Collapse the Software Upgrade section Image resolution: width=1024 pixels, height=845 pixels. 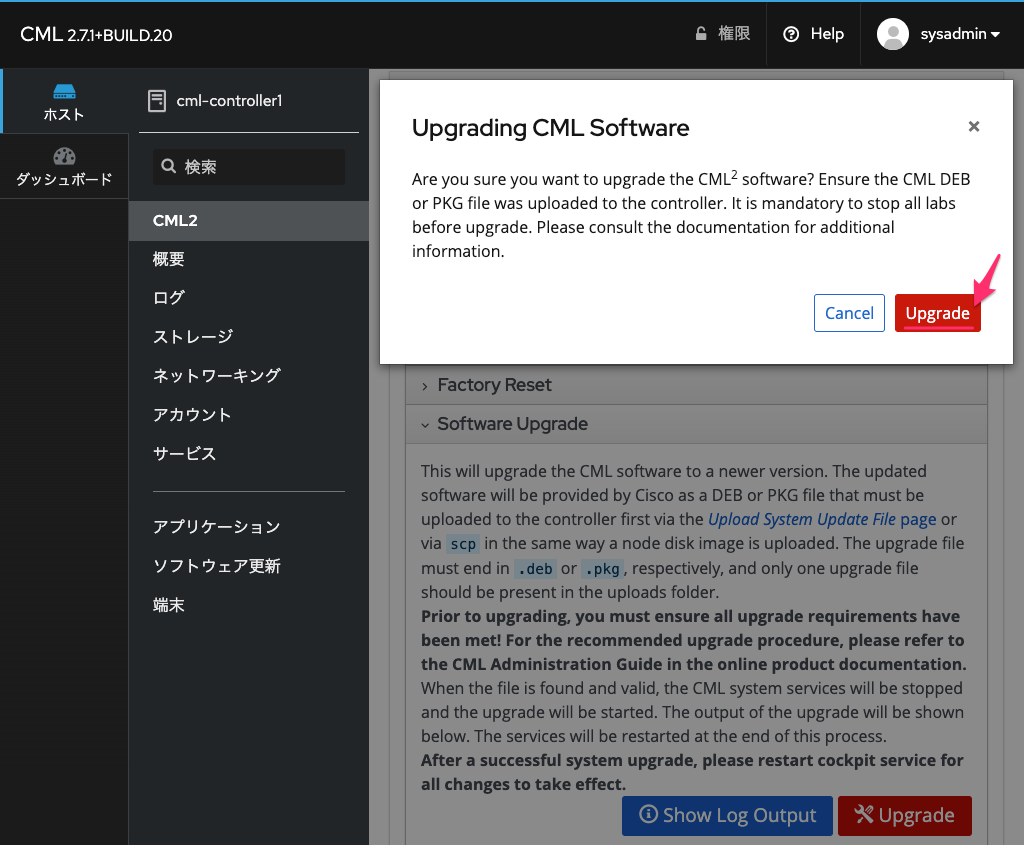[x=696, y=424]
